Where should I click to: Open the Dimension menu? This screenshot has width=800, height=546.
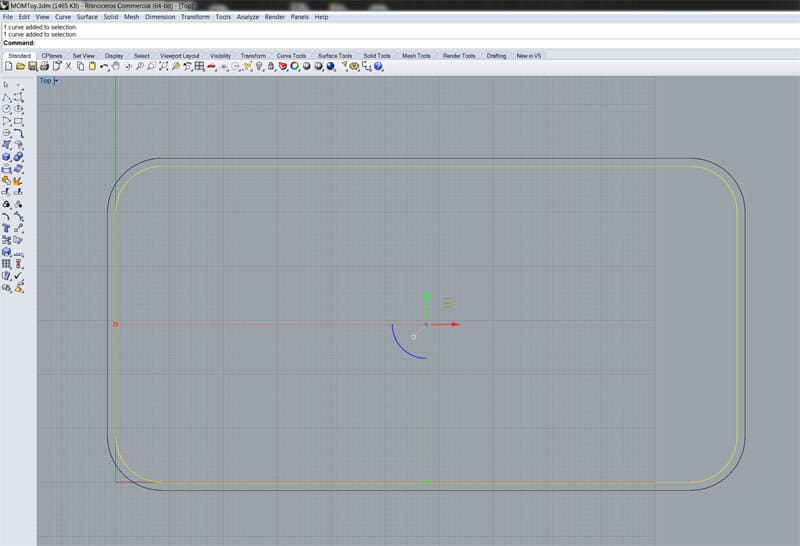pos(160,17)
